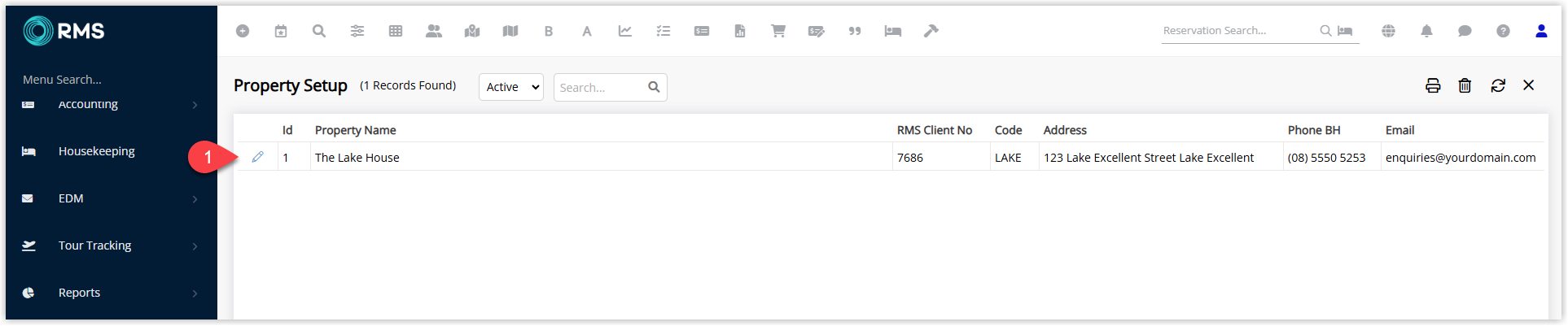Viewport: 1568px width, 326px height.
Task: Click the print icon in Property Setup
Action: coord(1433,85)
